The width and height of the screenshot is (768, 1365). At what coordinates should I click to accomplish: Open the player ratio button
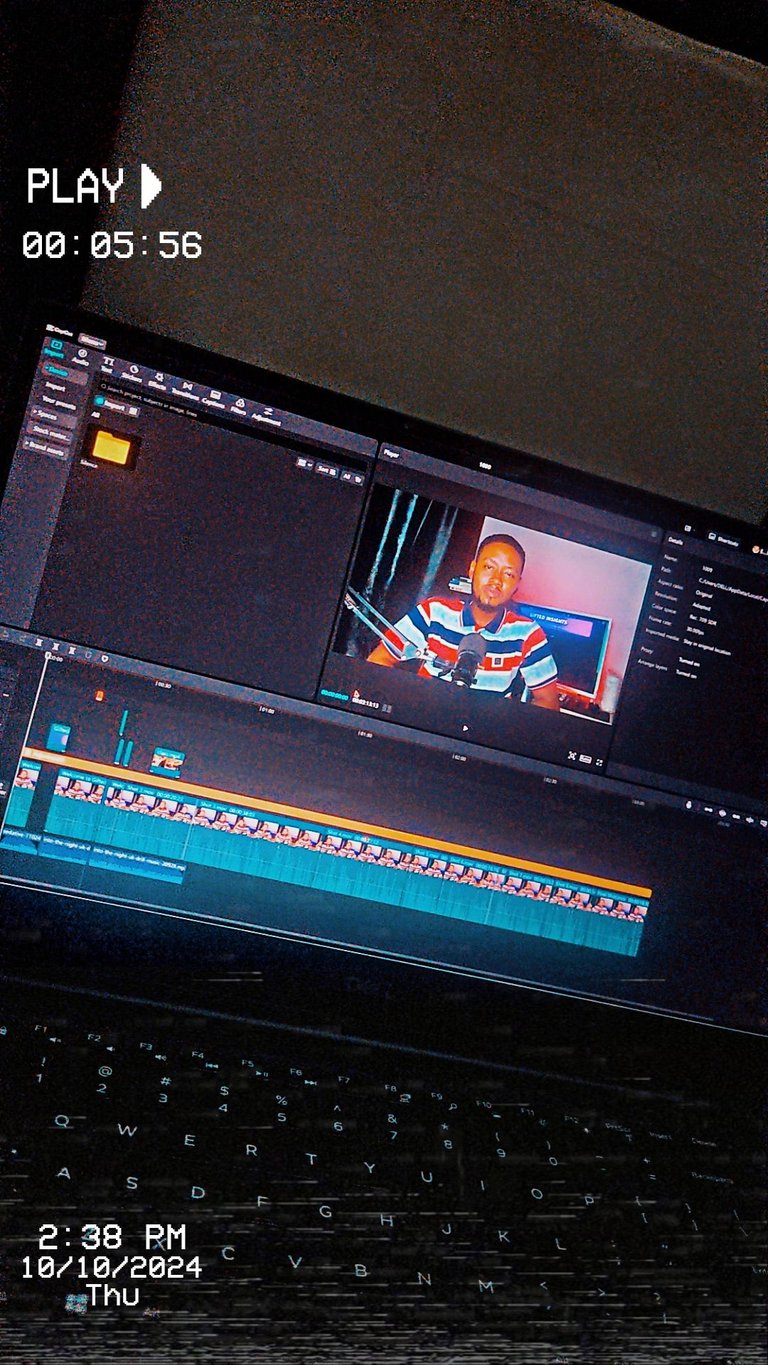[x=585, y=759]
